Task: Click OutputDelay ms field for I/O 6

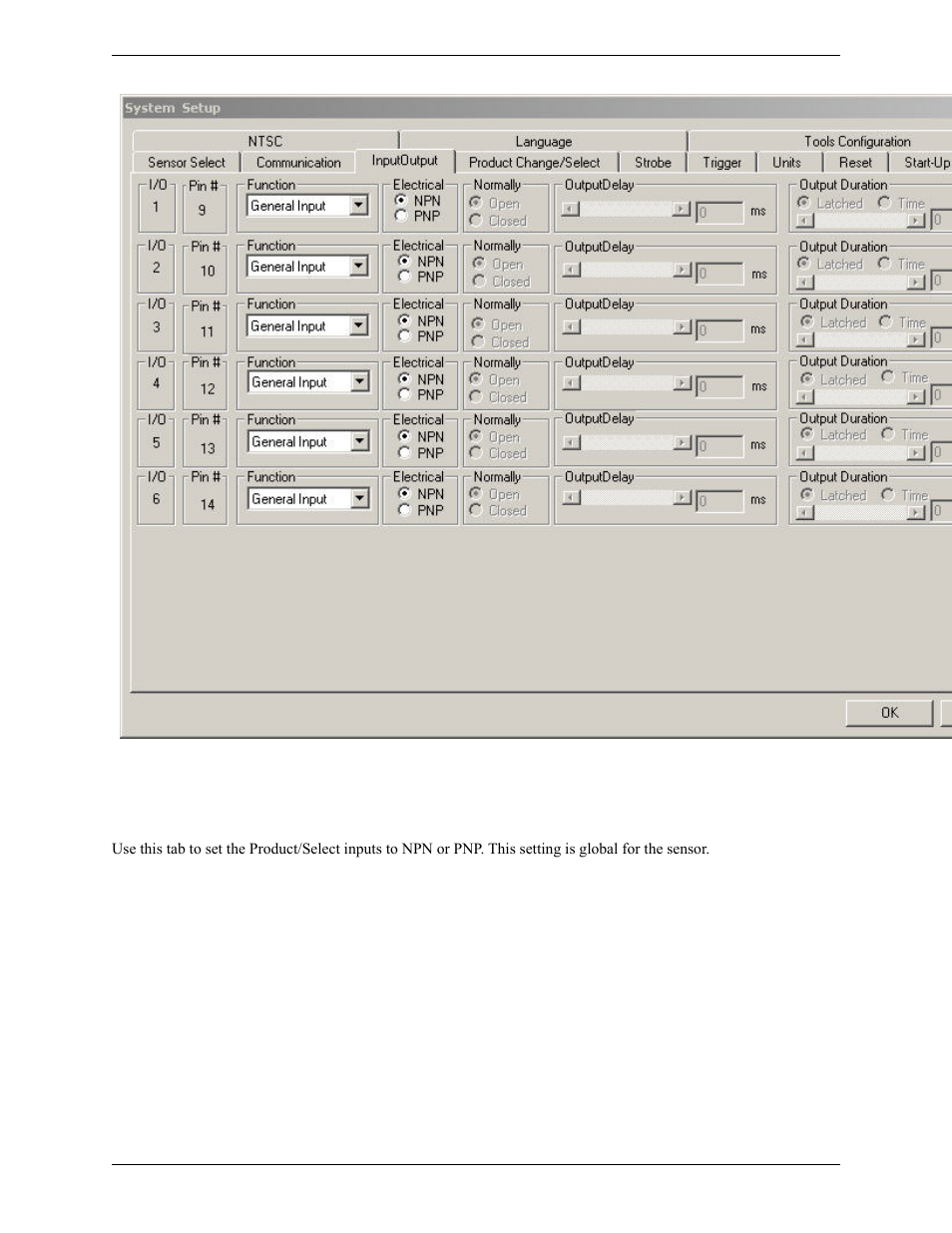Action: click(719, 500)
